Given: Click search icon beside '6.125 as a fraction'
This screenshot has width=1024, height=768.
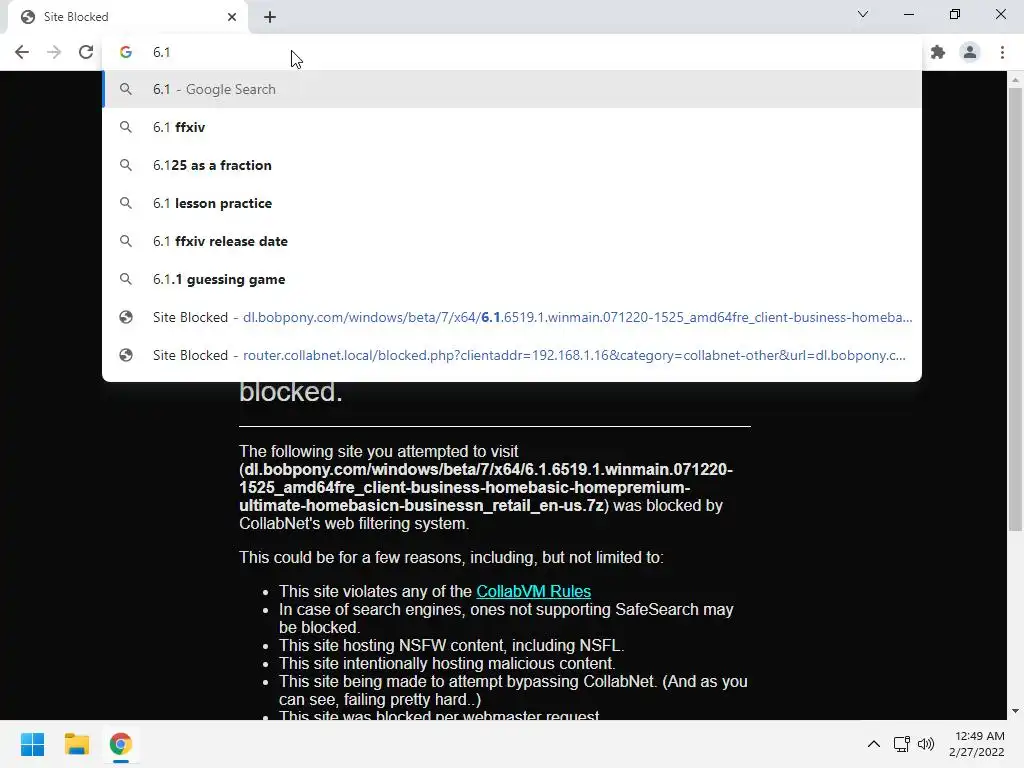Looking at the screenshot, I should 126,165.
